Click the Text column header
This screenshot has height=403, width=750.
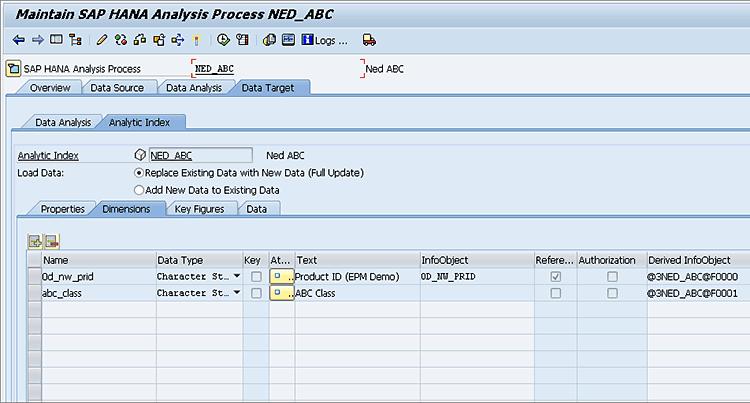click(357, 260)
